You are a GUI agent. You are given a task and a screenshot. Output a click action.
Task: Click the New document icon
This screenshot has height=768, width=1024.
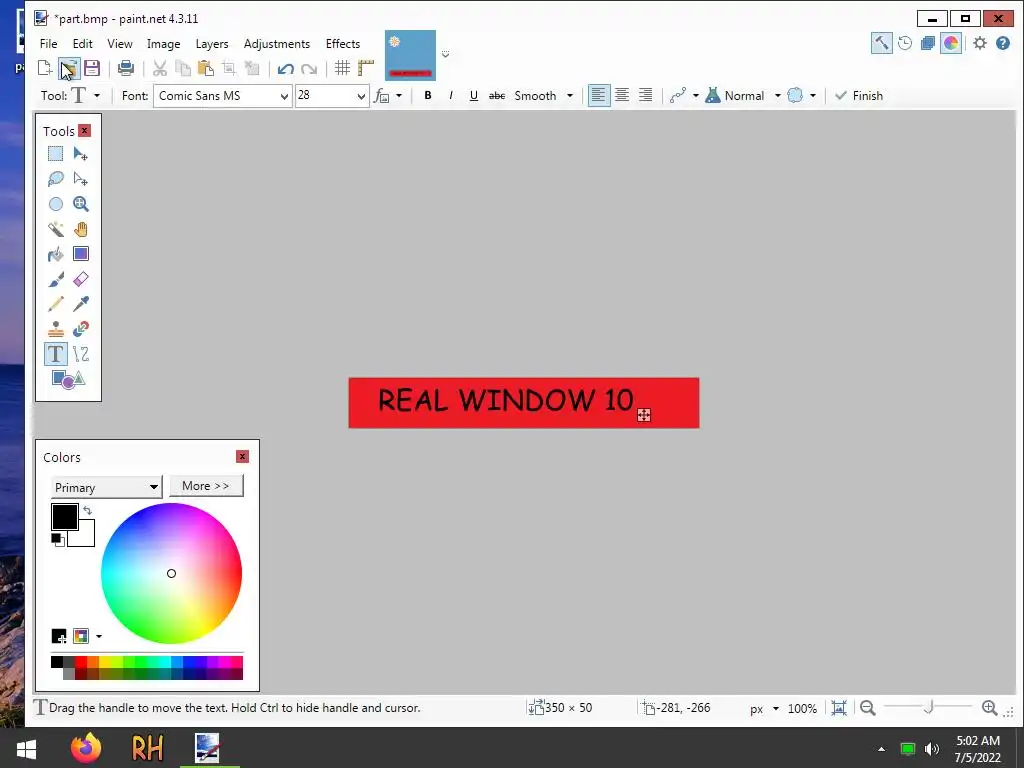tap(44, 68)
